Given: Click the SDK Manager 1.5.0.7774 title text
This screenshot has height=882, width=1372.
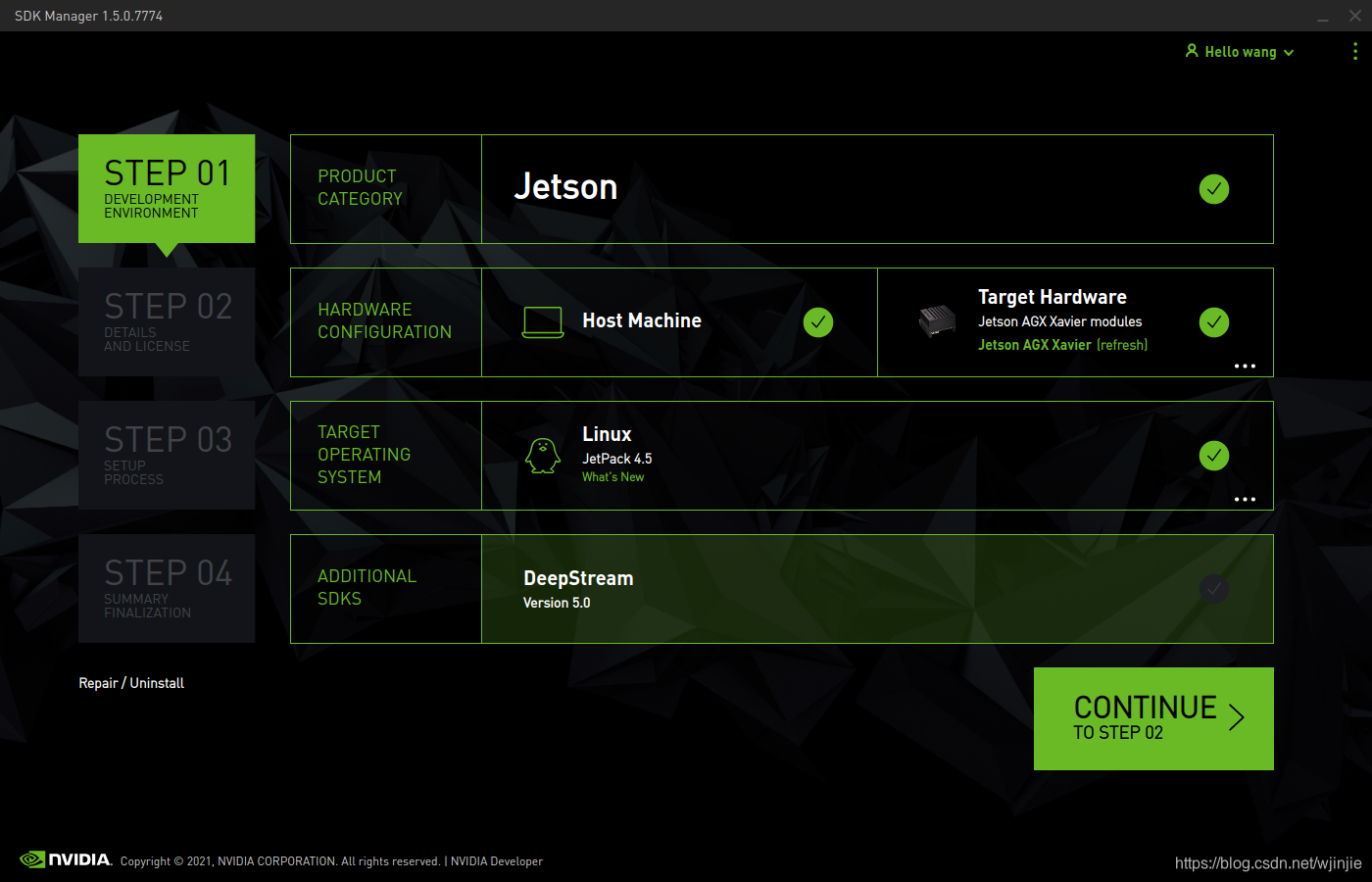Looking at the screenshot, I should click(x=88, y=16).
